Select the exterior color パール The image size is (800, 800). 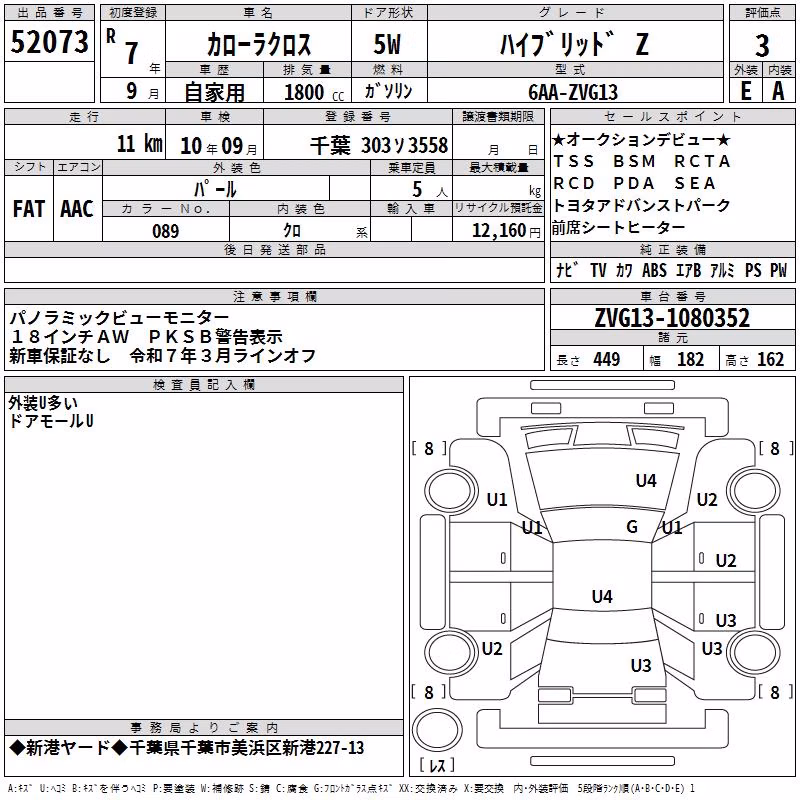[215, 189]
